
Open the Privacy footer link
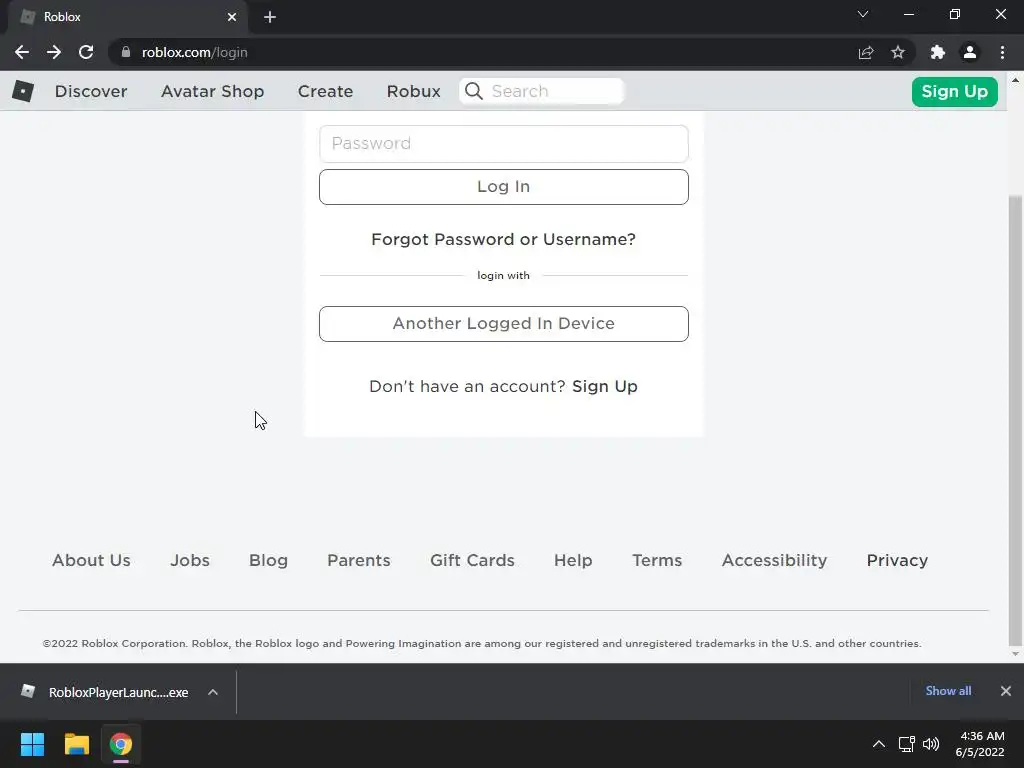click(x=897, y=560)
